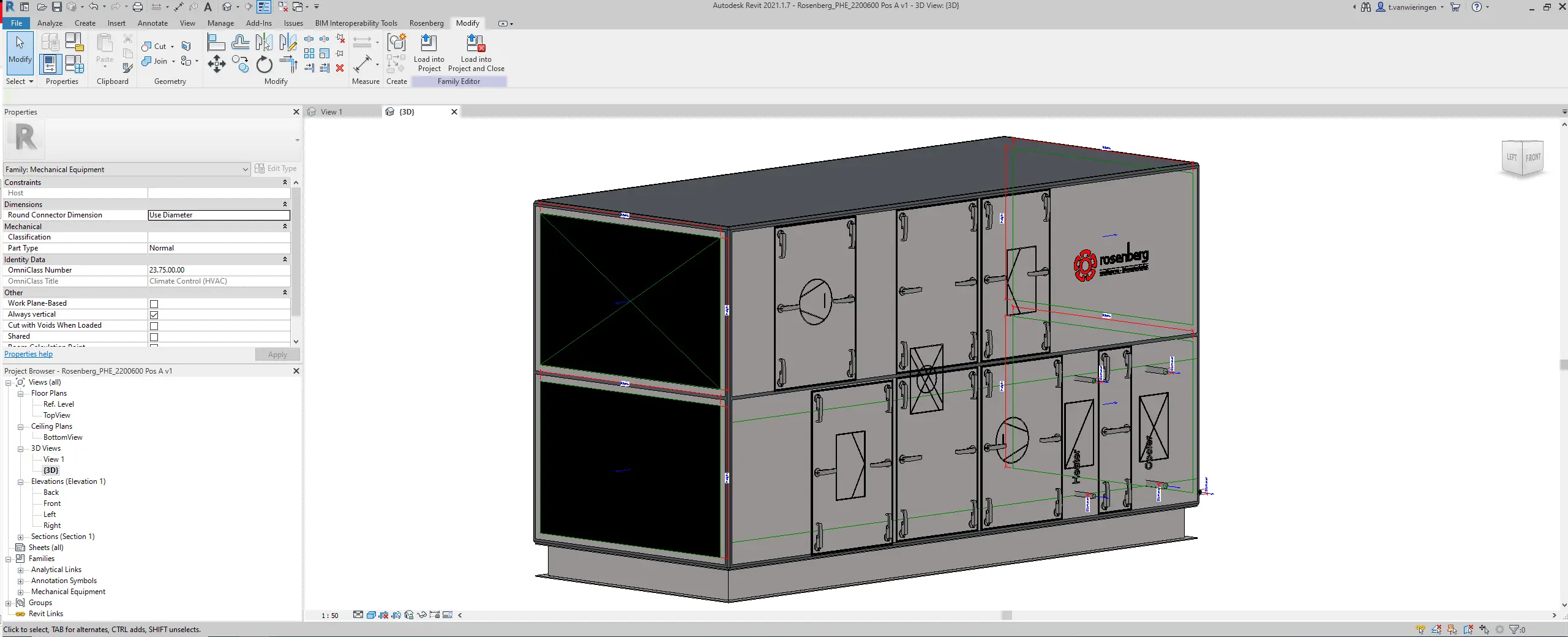Screen dimensions: 1568x637
Task: Toggle the Shared checkbox
Action: click(x=154, y=337)
